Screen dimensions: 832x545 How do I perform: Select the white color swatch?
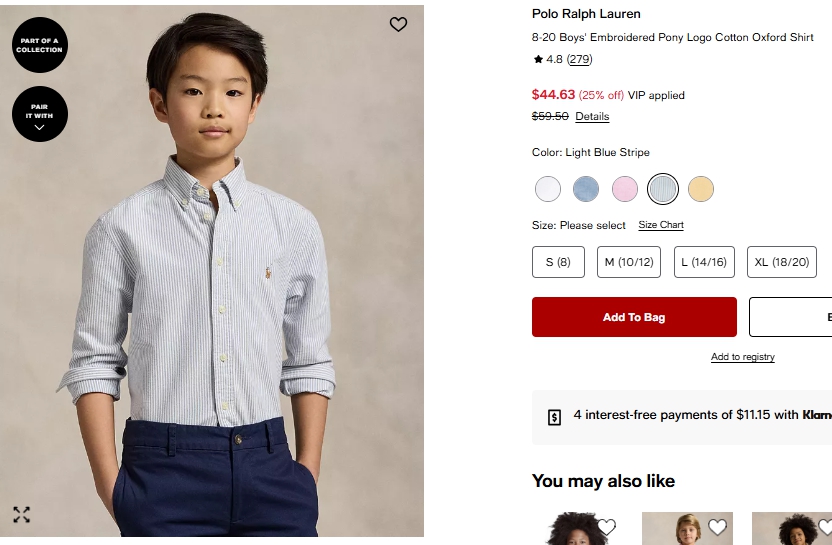pyautogui.click(x=548, y=189)
